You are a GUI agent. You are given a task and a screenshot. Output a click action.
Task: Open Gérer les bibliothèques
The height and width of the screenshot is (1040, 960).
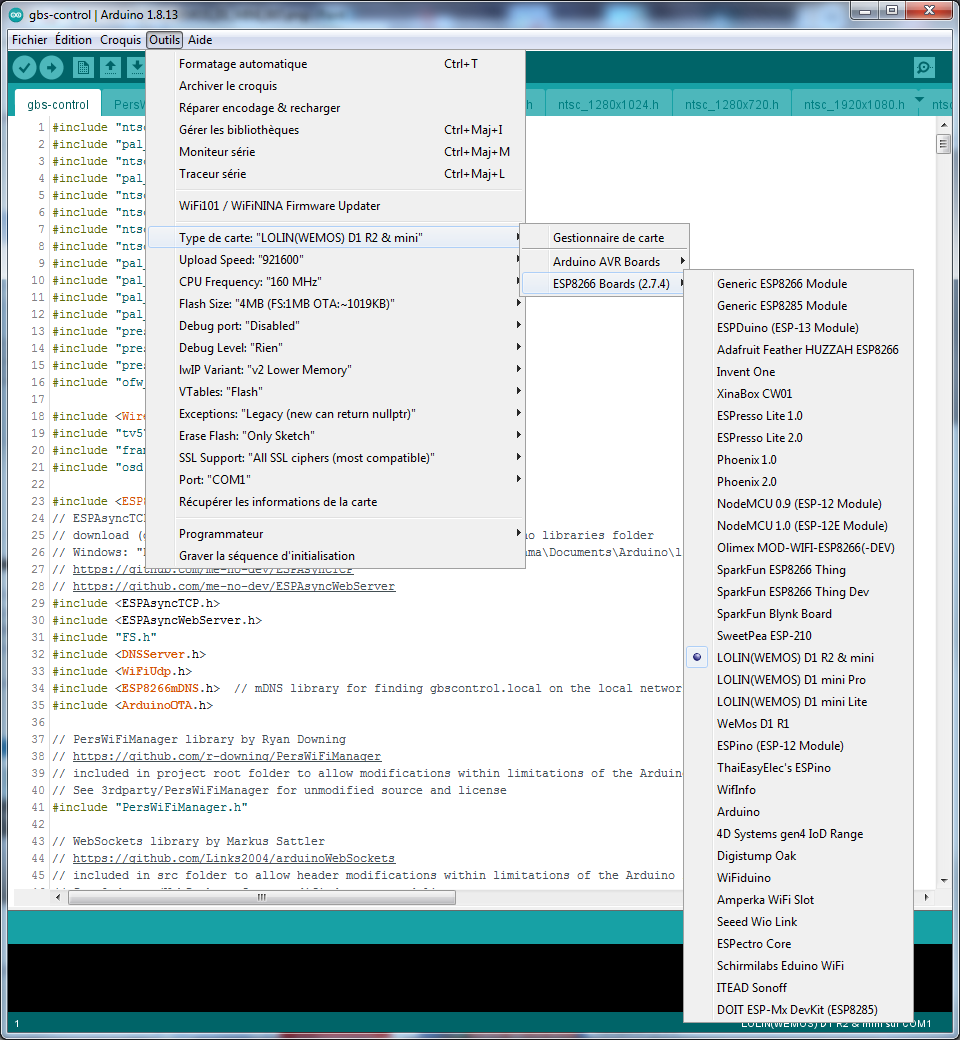click(336, 129)
